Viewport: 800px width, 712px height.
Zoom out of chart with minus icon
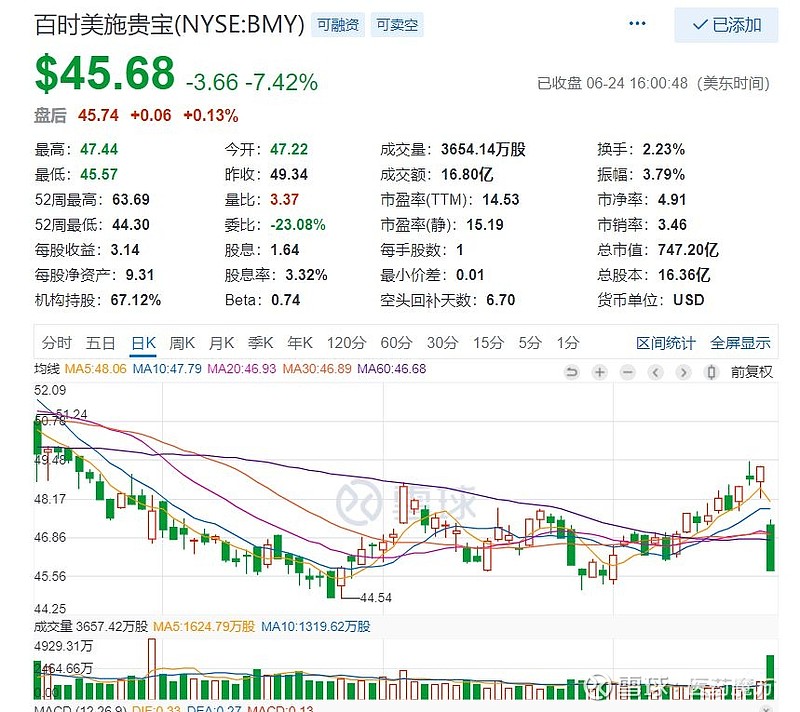[x=627, y=371]
